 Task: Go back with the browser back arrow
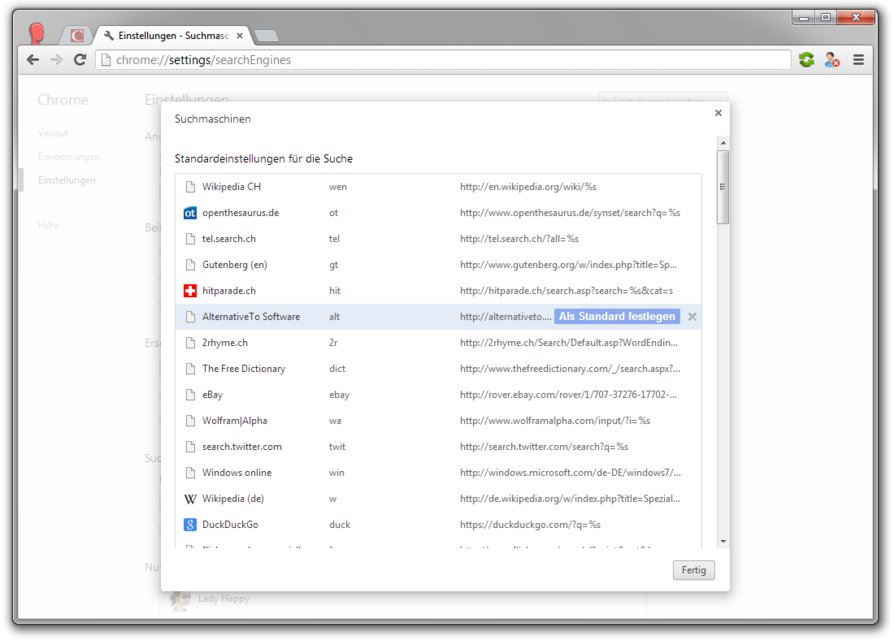(33, 60)
